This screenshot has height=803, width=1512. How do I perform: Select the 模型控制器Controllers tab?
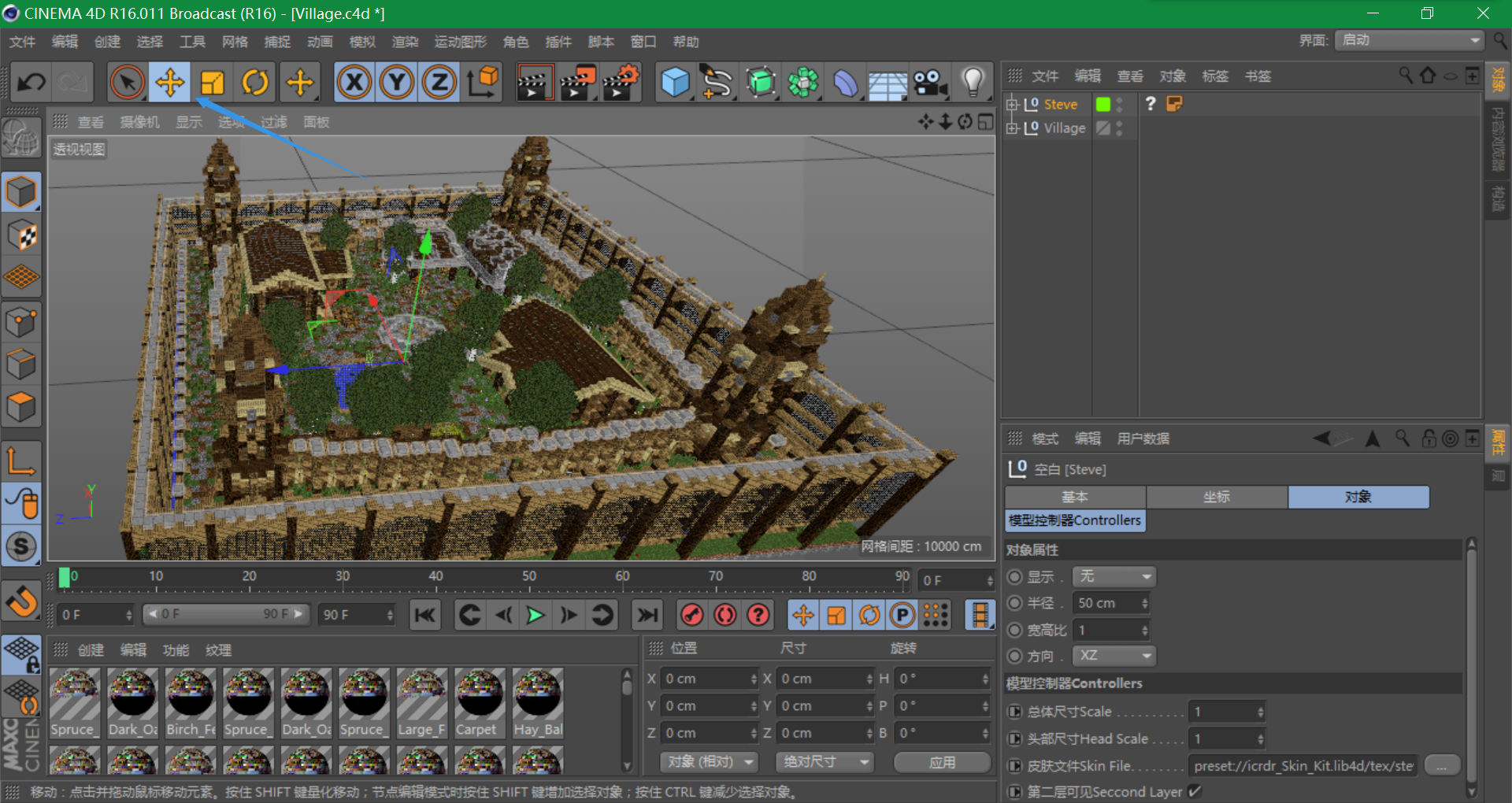(x=1075, y=520)
